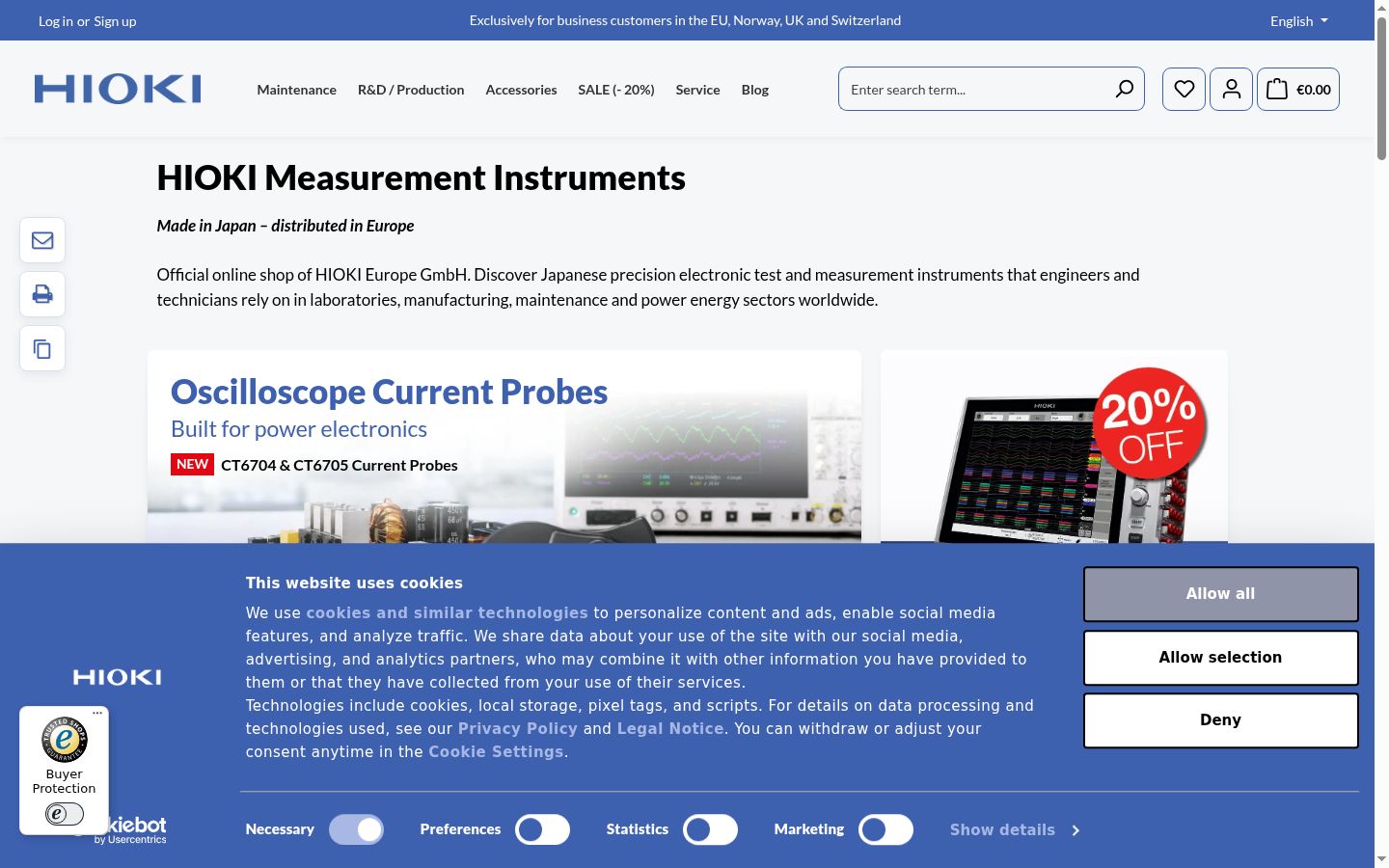Open the Maintenance menu
The height and width of the screenshot is (868, 1389).
click(x=297, y=90)
